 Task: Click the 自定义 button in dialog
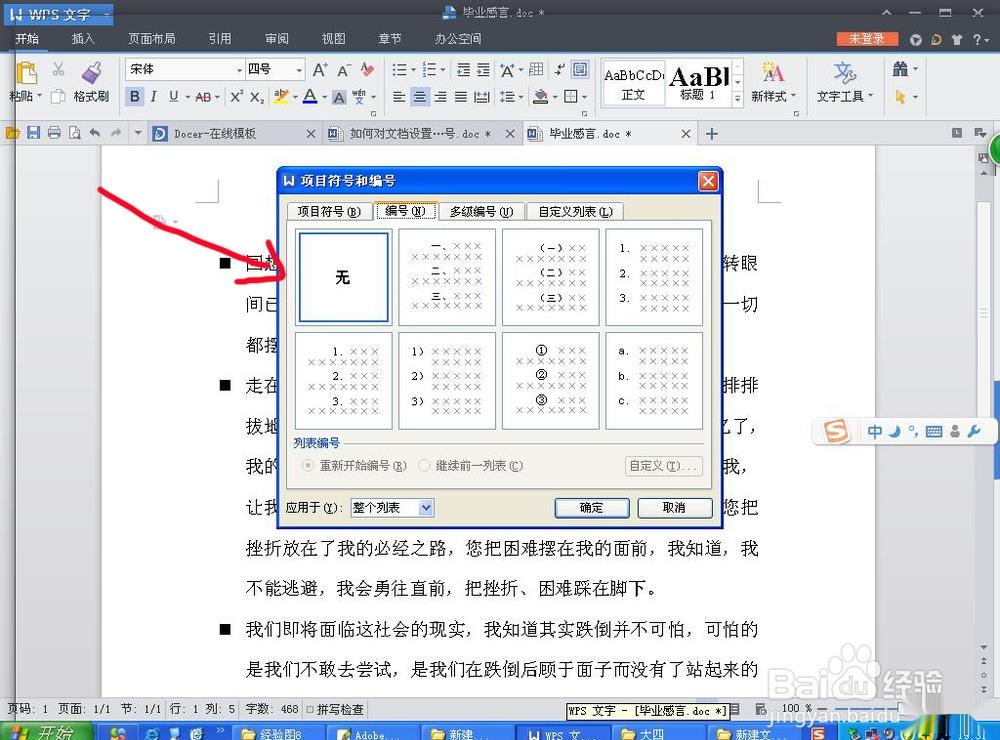663,466
